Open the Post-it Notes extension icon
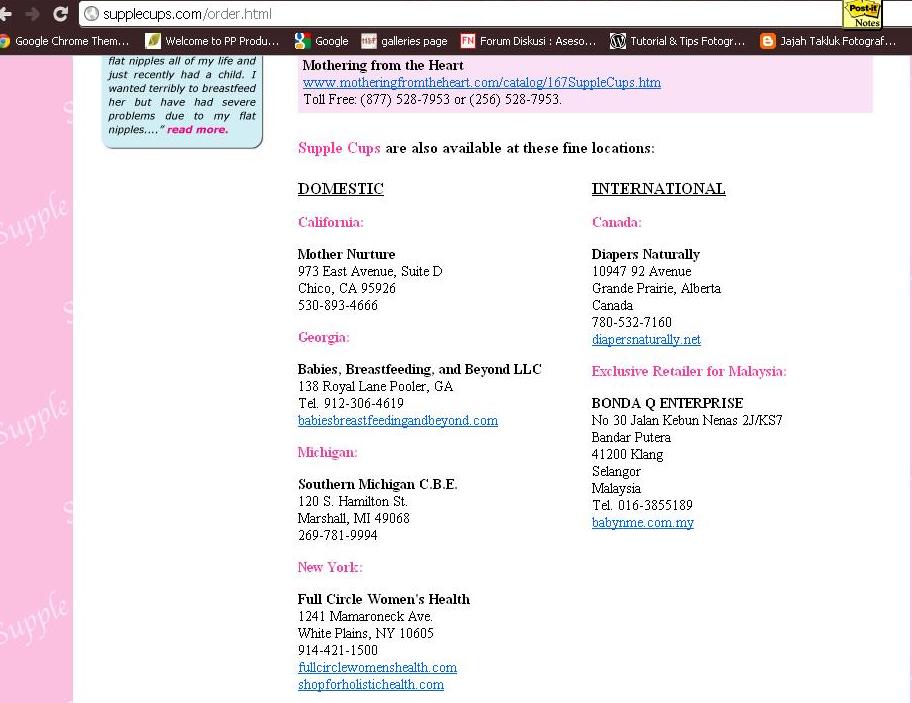 tap(861, 14)
